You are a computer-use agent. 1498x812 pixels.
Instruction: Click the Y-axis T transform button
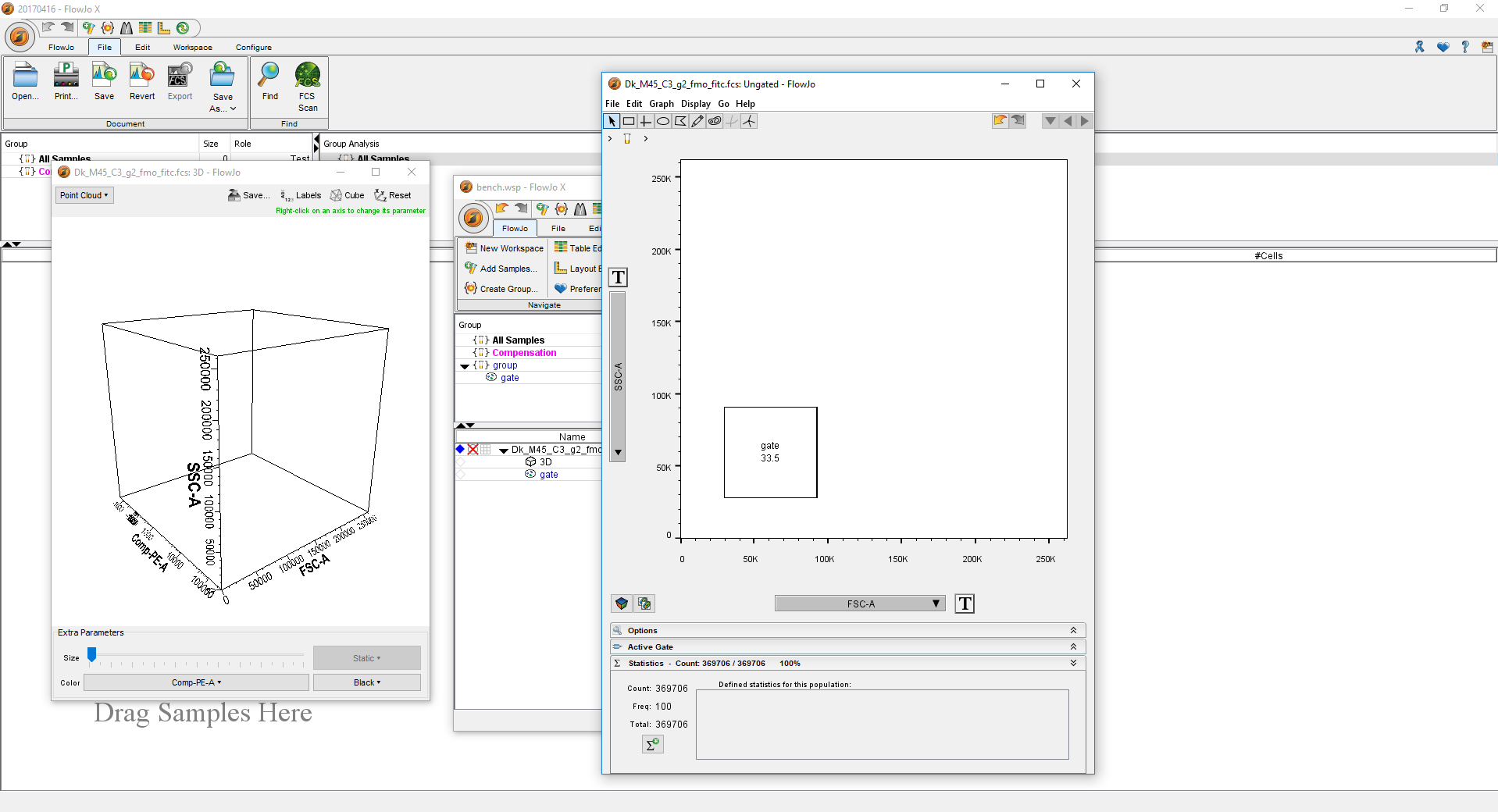[619, 277]
